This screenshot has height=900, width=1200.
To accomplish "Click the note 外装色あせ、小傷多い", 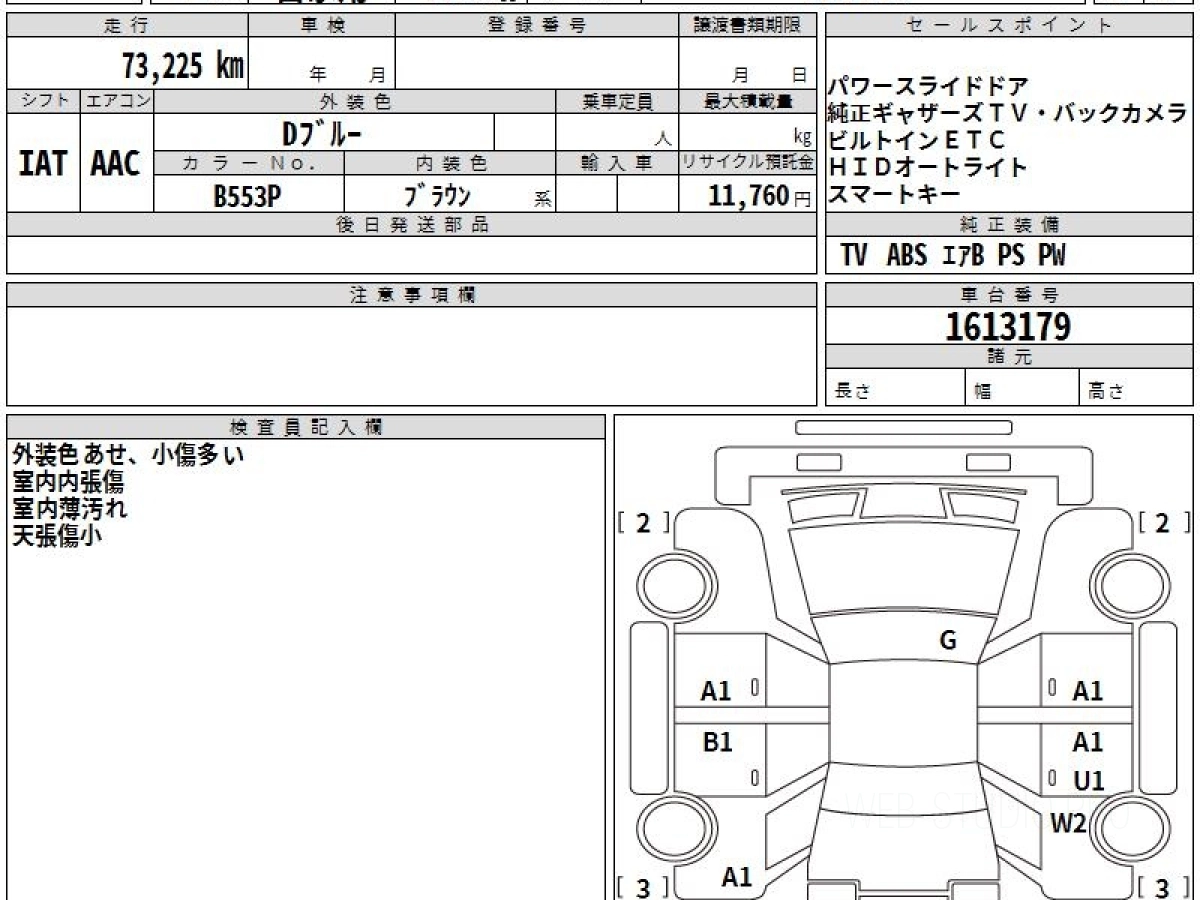I will point(128,455).
